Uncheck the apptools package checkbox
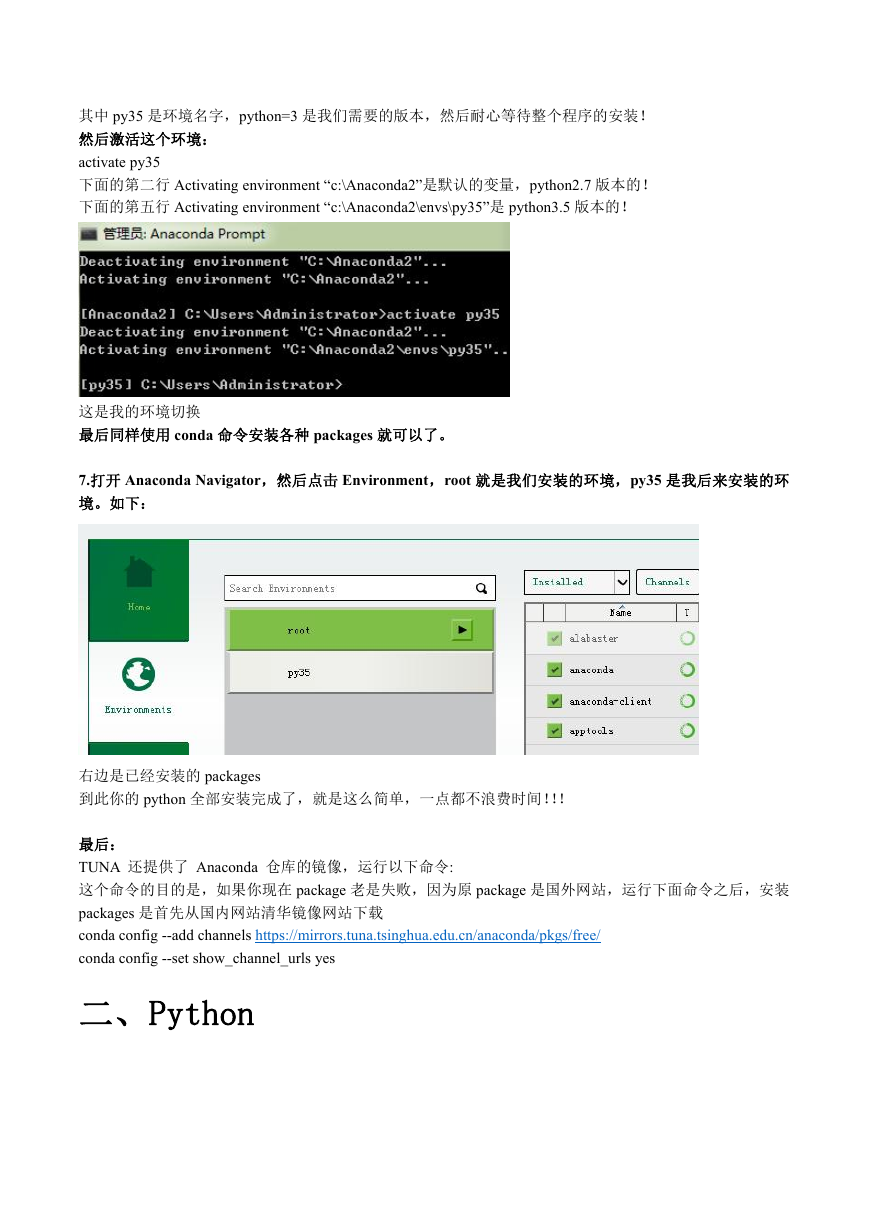869x1228 pixels. (x=554, y=731)
